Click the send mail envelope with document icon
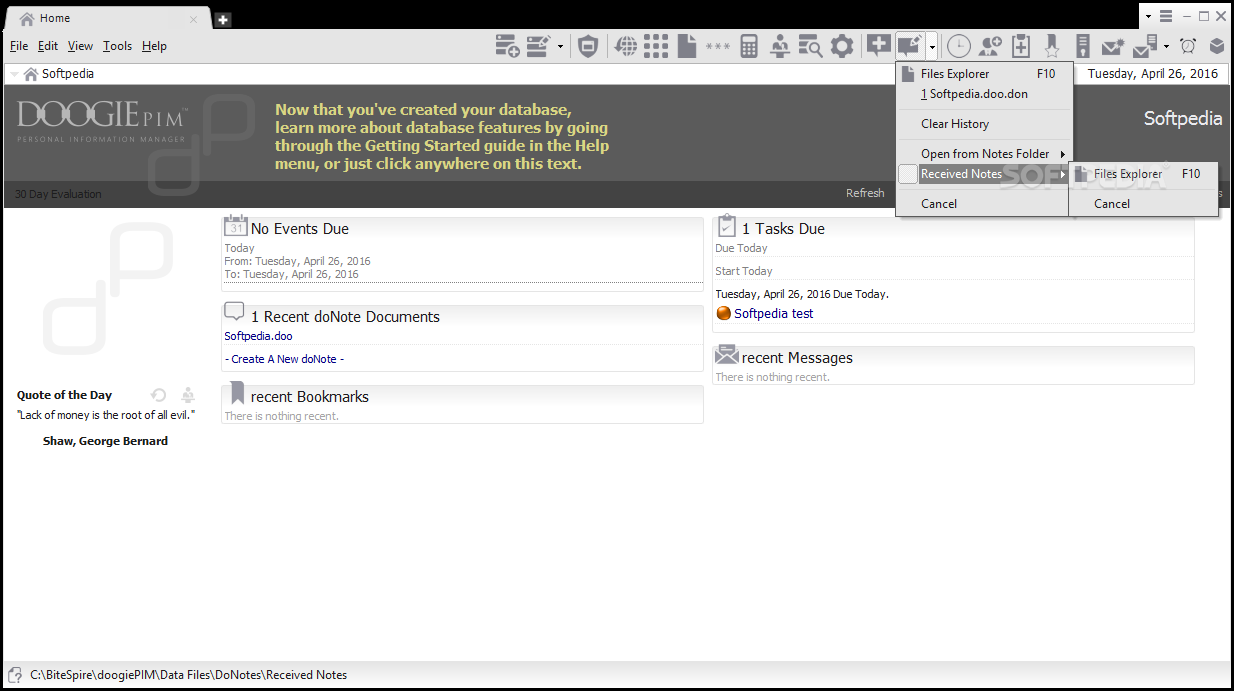 [x=1145, y=46]
